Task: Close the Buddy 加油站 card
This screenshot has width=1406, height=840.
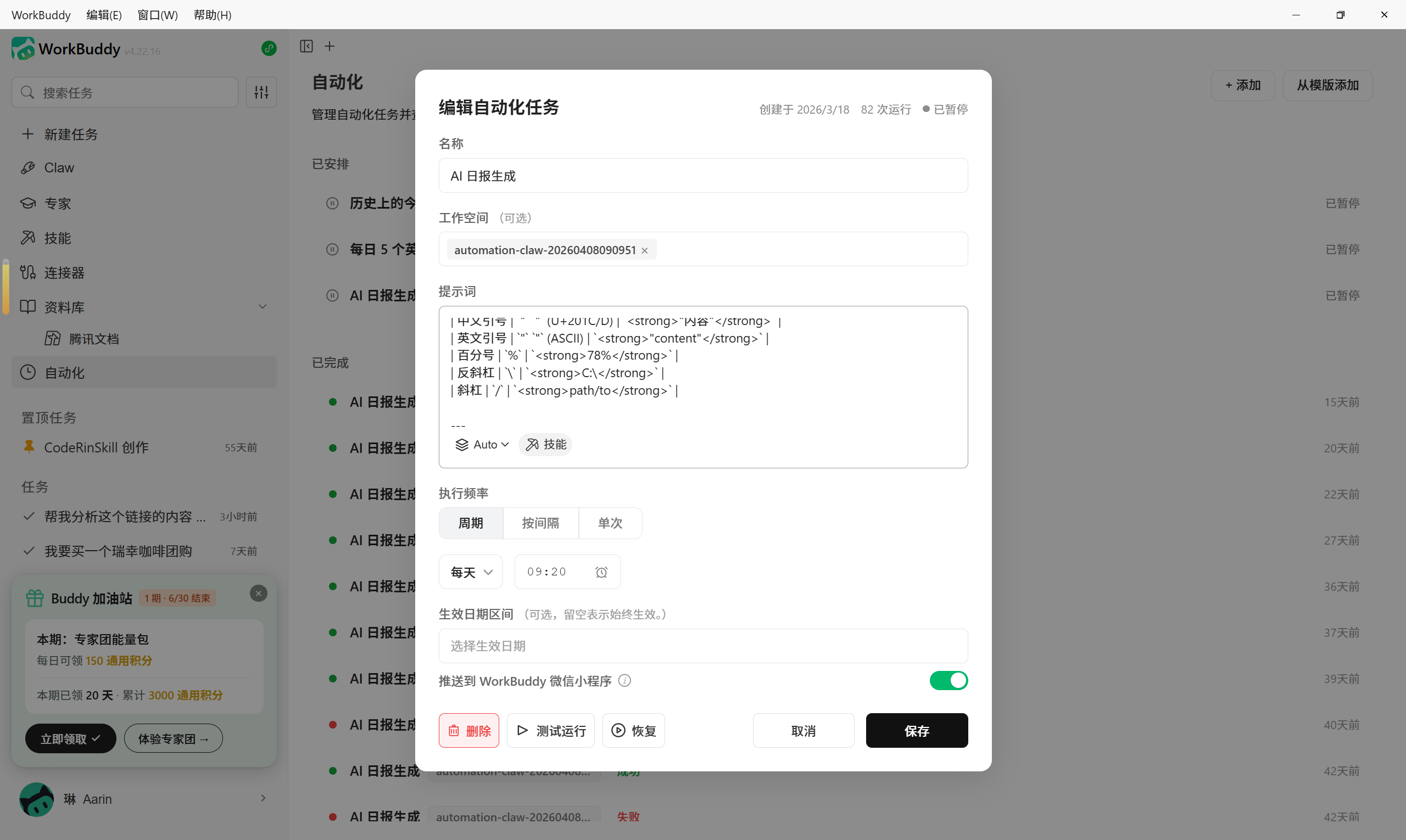Action: point(258,593)
